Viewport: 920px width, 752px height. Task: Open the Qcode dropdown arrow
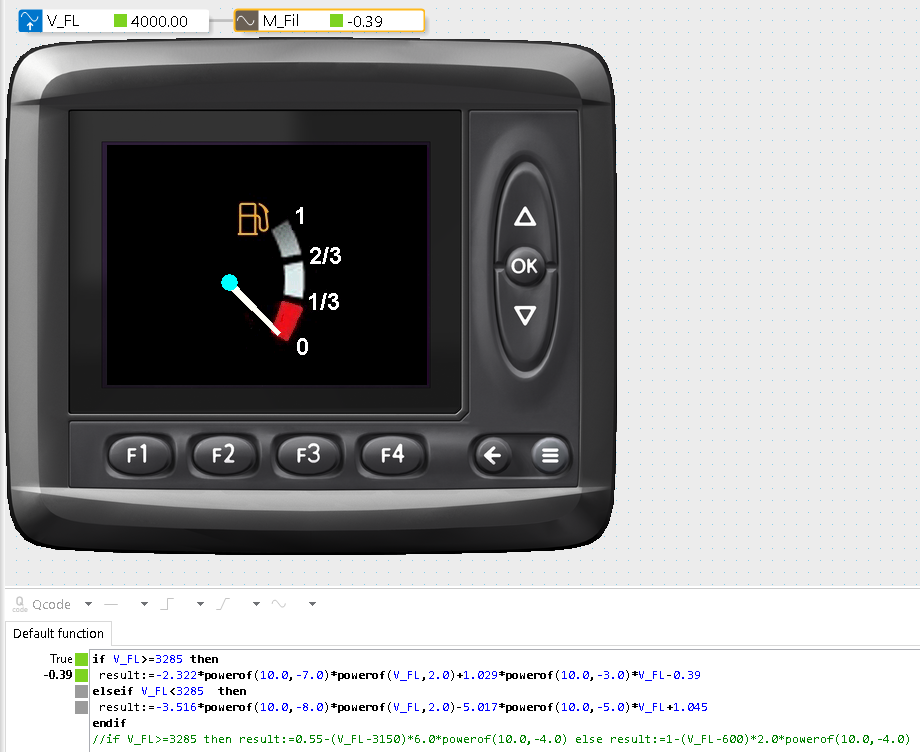[x=89, y=604]
